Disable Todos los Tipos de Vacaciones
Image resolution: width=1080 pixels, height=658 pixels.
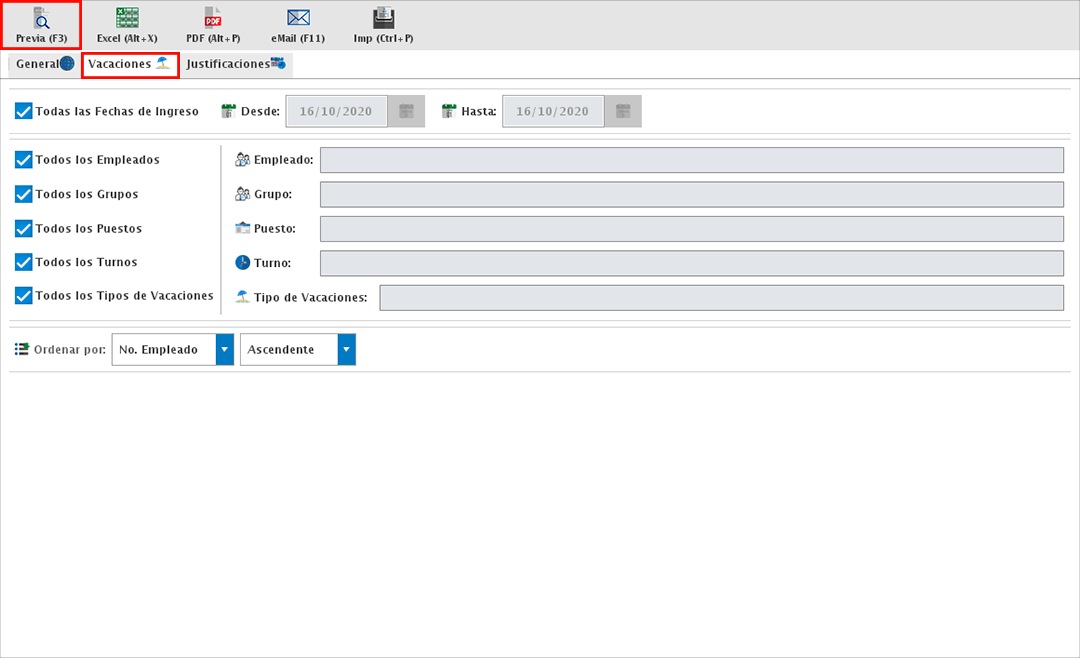[x=24, y=296]
